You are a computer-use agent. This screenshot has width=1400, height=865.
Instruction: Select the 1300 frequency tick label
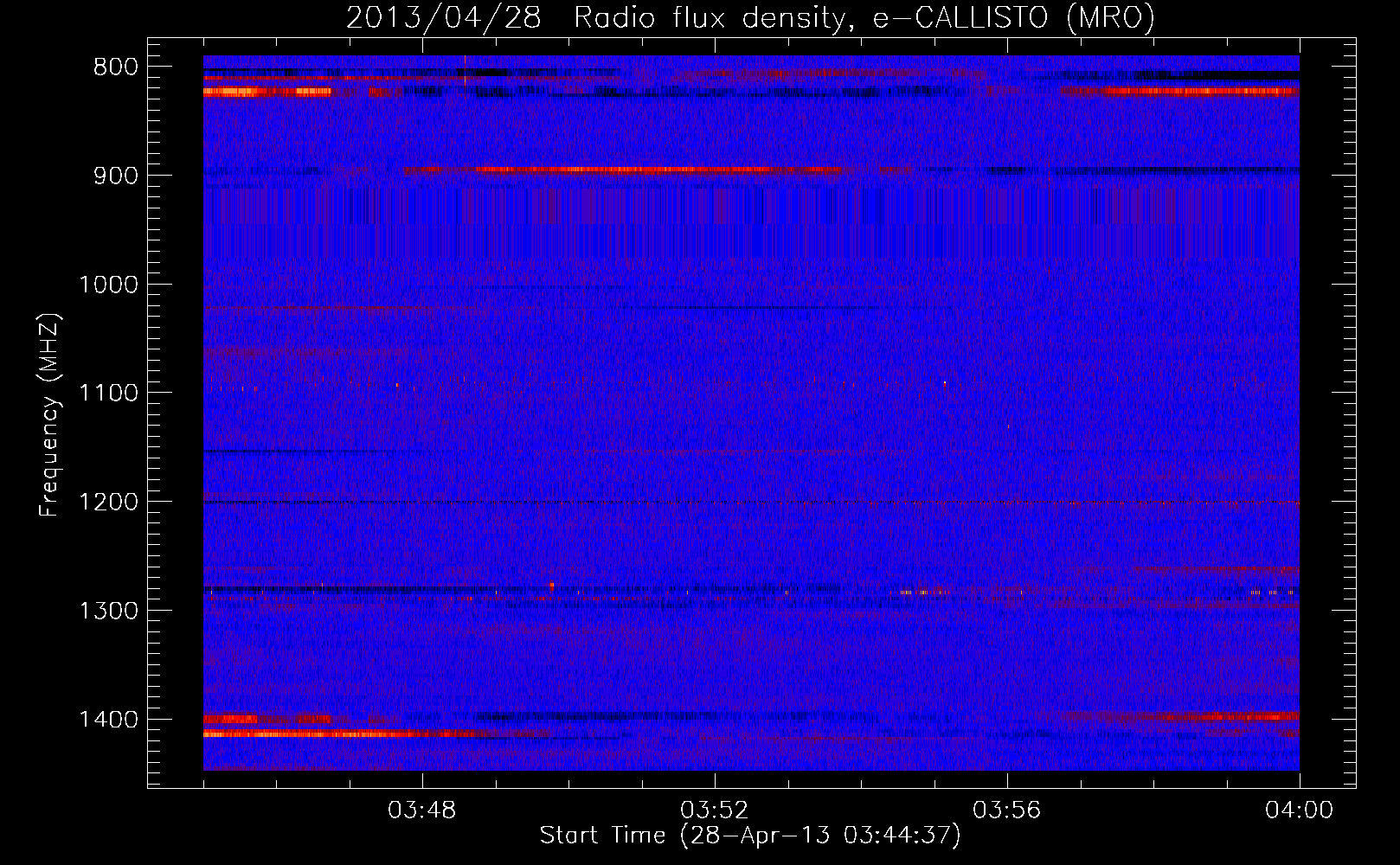(108, 611)
